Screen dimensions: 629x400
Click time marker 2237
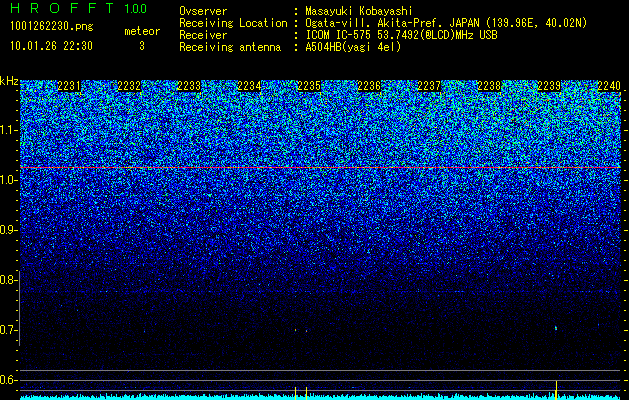pyautogui.click(x=429, y=86)
